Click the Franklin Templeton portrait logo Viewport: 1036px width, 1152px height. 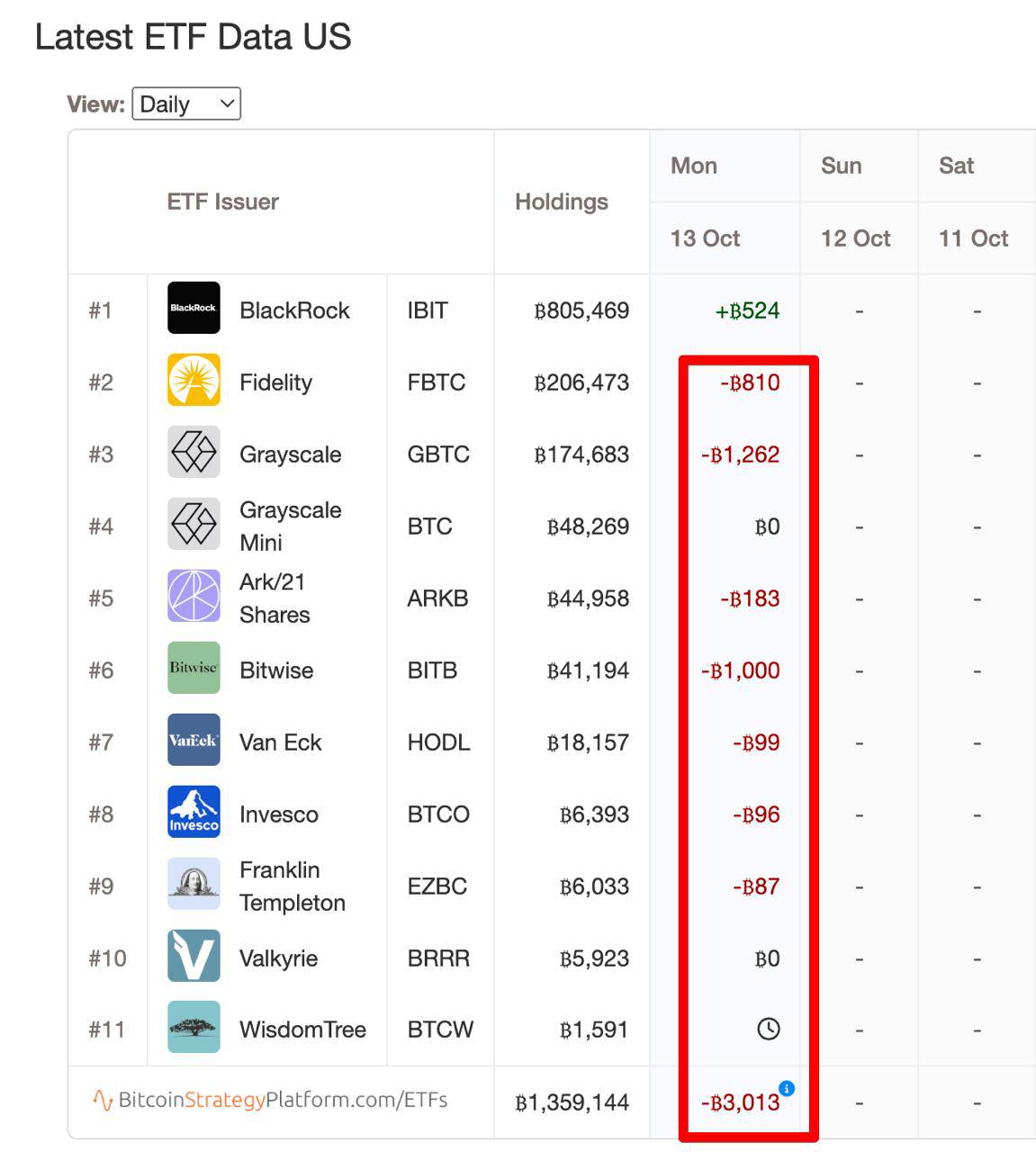click(194, 884)
